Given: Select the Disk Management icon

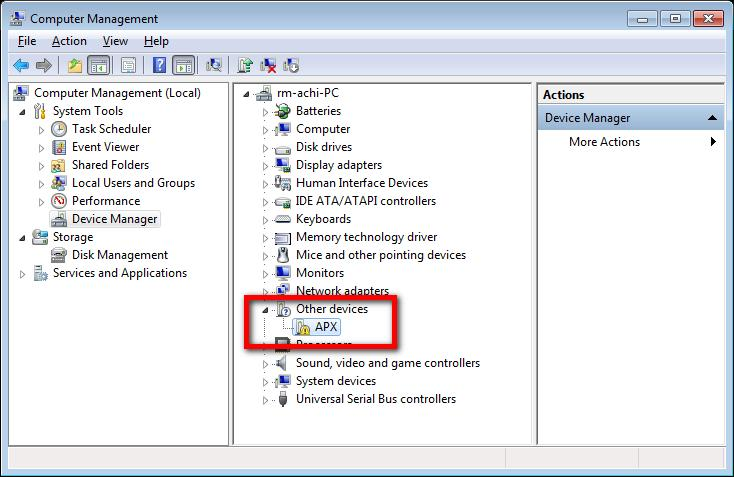Looking at the screenshot, I should [59, 255].
